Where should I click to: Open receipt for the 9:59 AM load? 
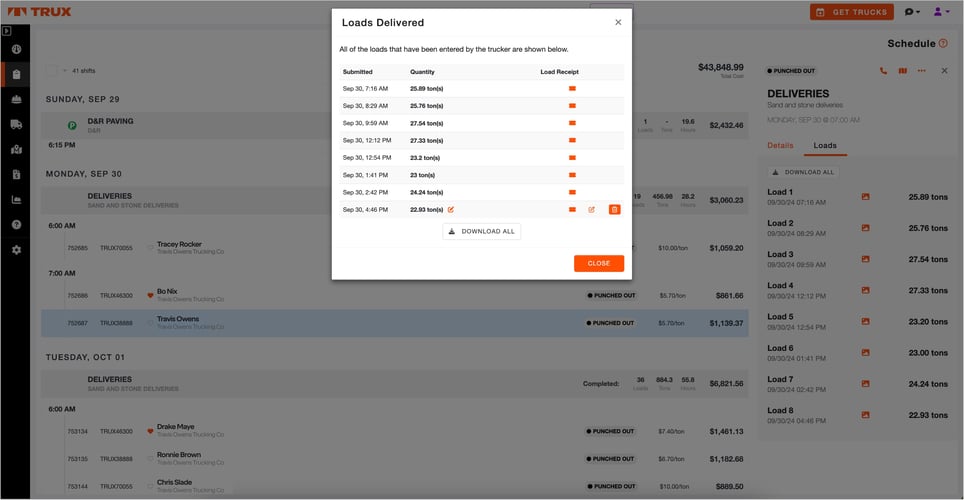[572, 123]
